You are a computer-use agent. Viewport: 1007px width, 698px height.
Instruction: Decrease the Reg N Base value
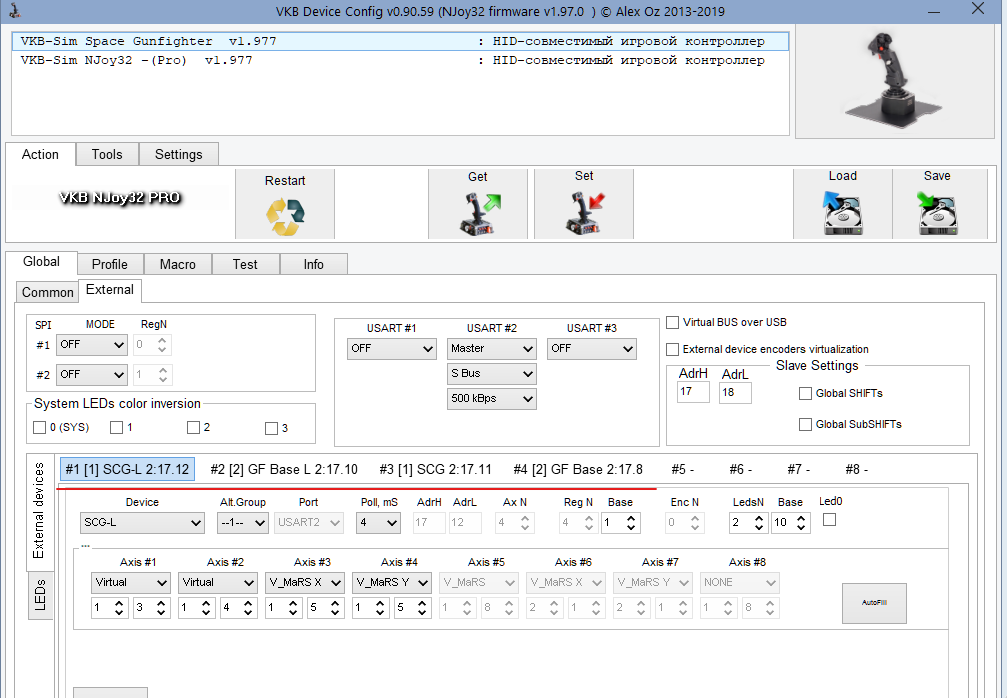pyautogui.click(x=631, y=528)
